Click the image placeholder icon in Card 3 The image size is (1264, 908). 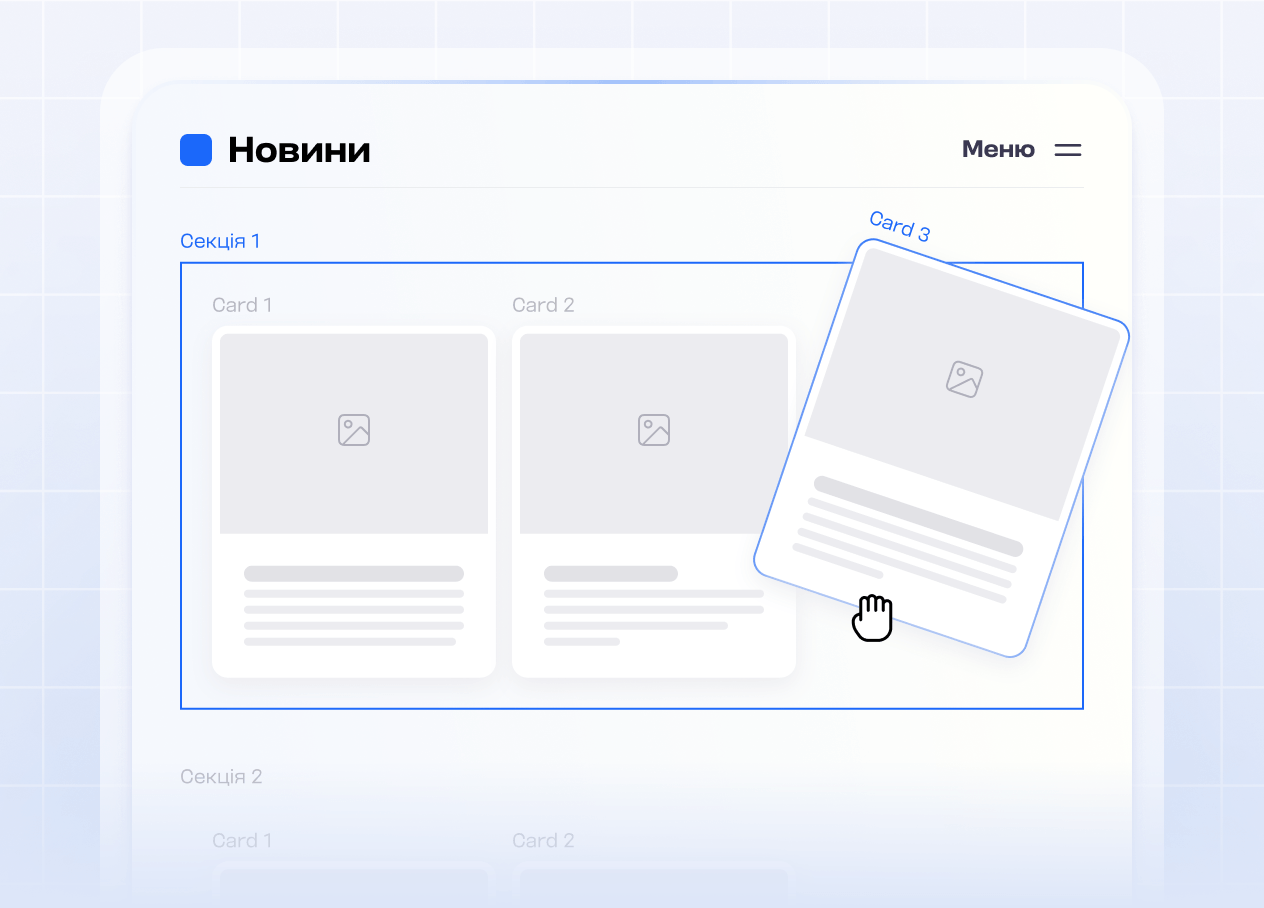click(963, 380)
